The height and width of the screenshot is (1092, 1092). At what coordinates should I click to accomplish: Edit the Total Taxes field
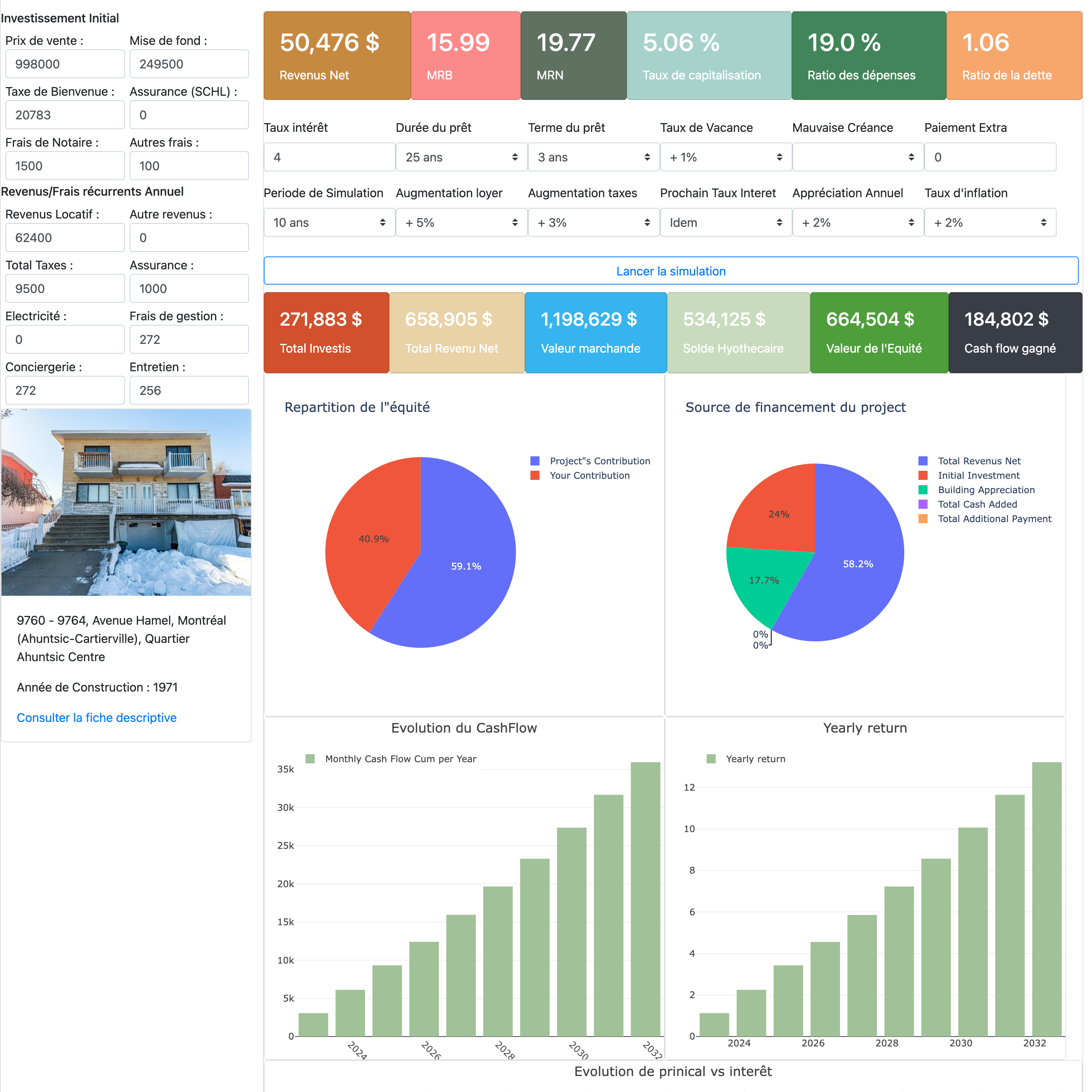tap(65, 288)
